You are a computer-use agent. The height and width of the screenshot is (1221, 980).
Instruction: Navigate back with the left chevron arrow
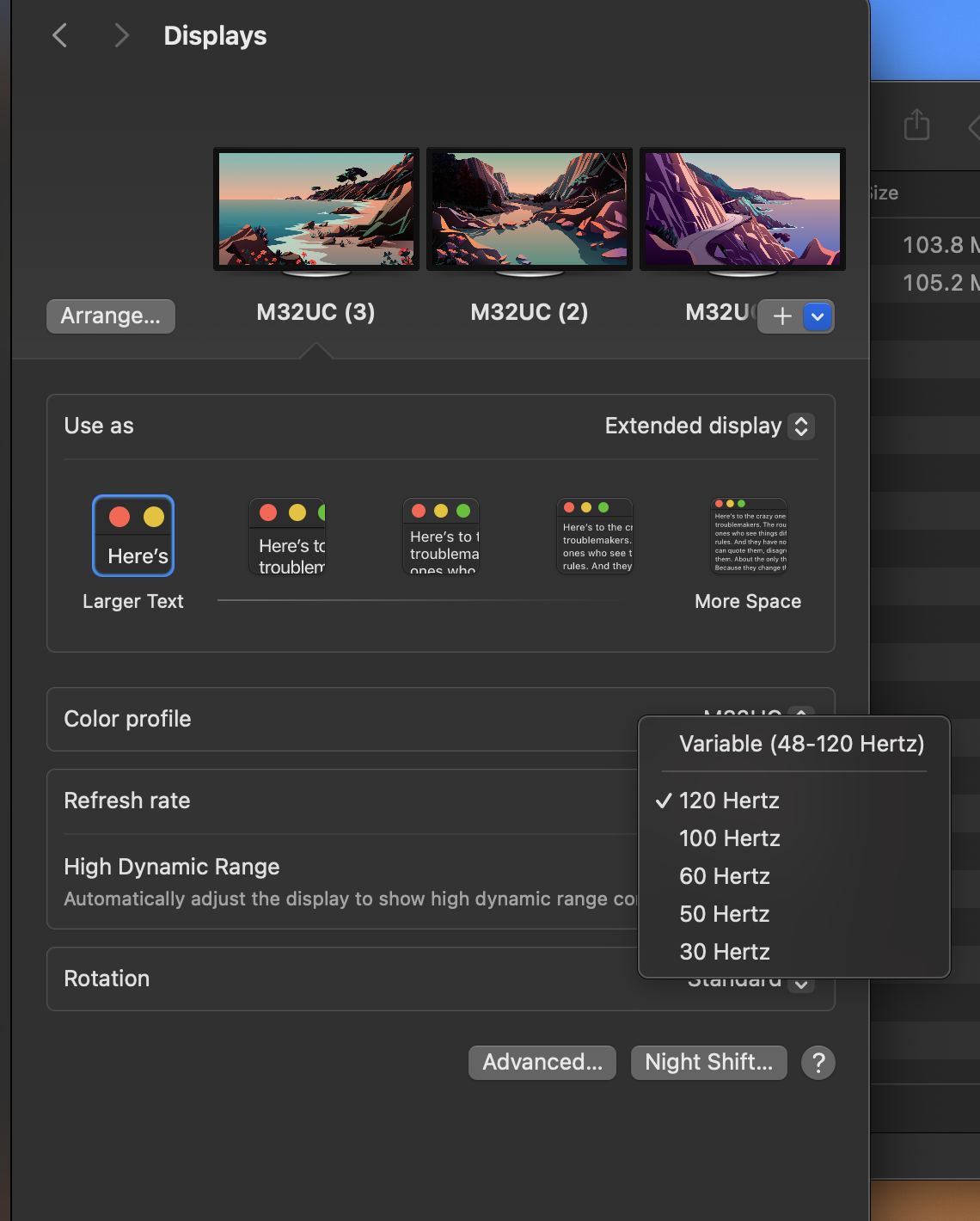click(x=59, y=35)
